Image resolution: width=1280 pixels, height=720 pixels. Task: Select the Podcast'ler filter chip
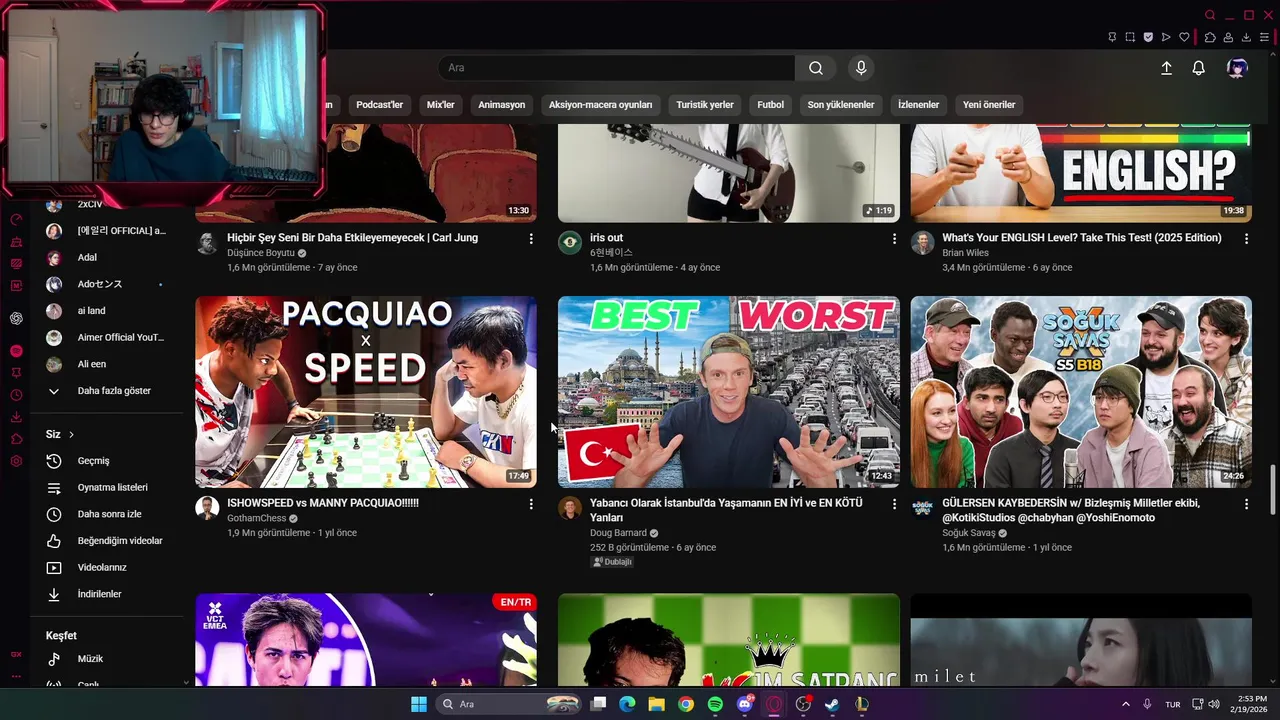[380, 105]
